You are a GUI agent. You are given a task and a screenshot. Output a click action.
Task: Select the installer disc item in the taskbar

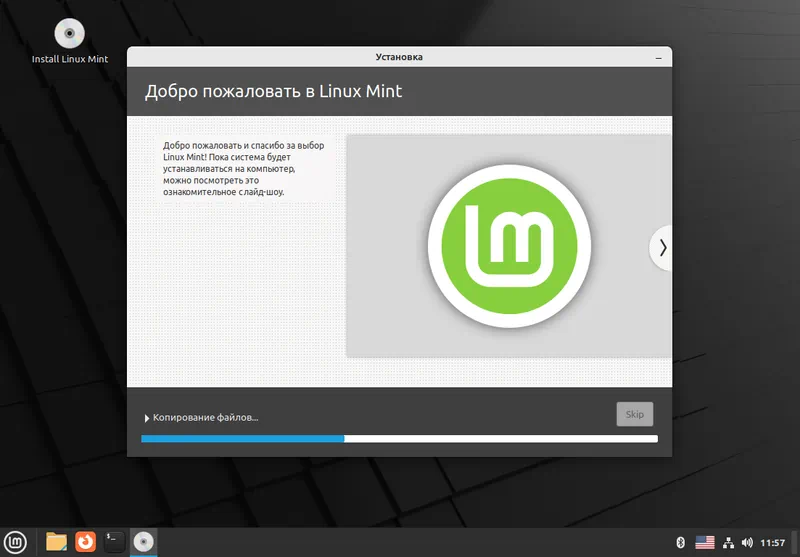[x=143, y=542]
